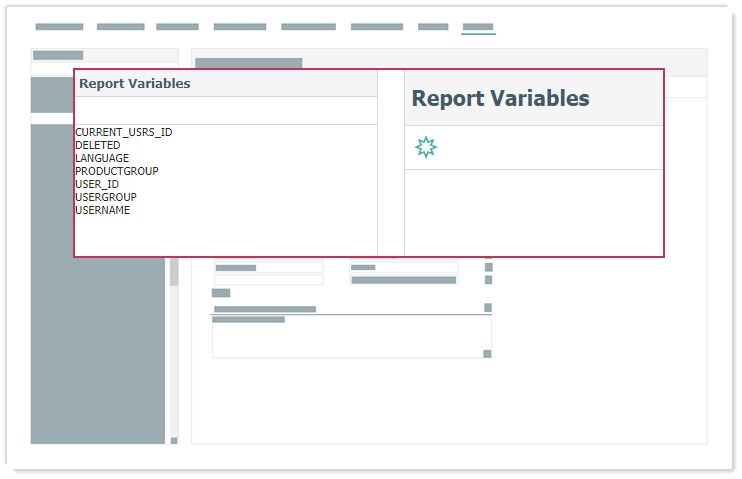Select the USER_ID variable
The image size is (742, 479).
click(97, 184)
